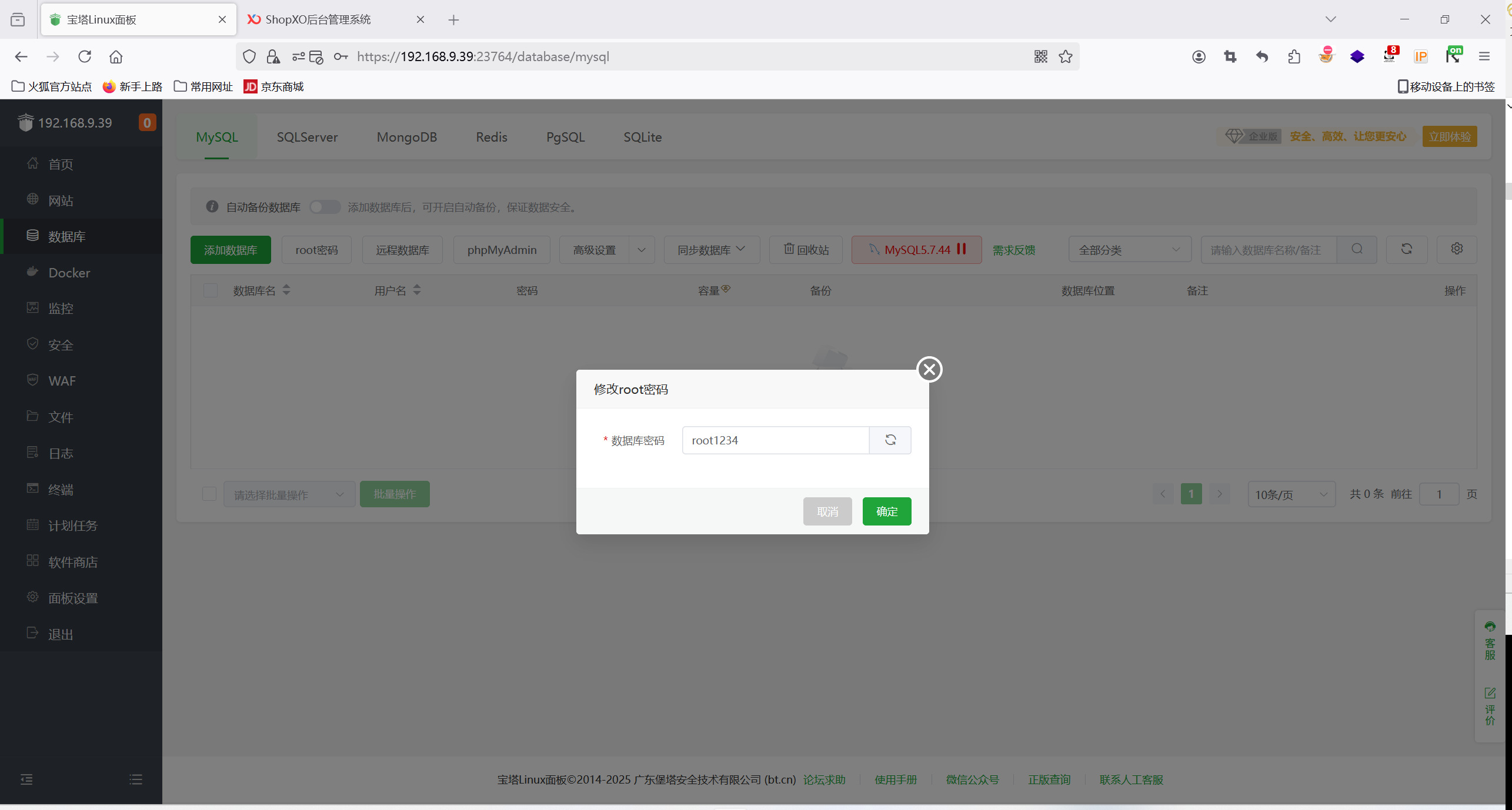The height and width of the screenshot is (810, 1512).
Task: Switch to the Redis tab
Action: [x=491, y=137]
